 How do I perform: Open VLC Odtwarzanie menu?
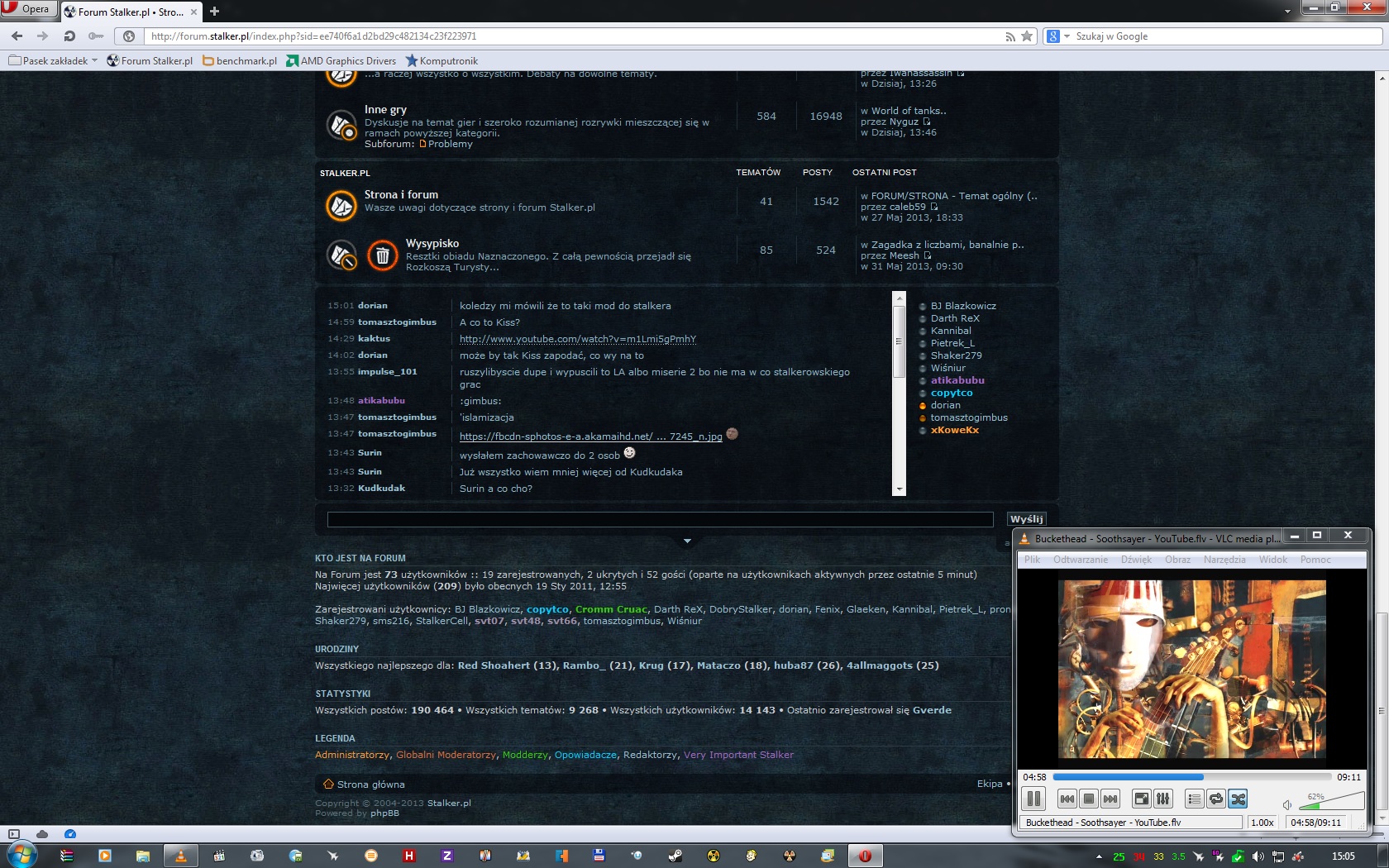(1081, 560)
